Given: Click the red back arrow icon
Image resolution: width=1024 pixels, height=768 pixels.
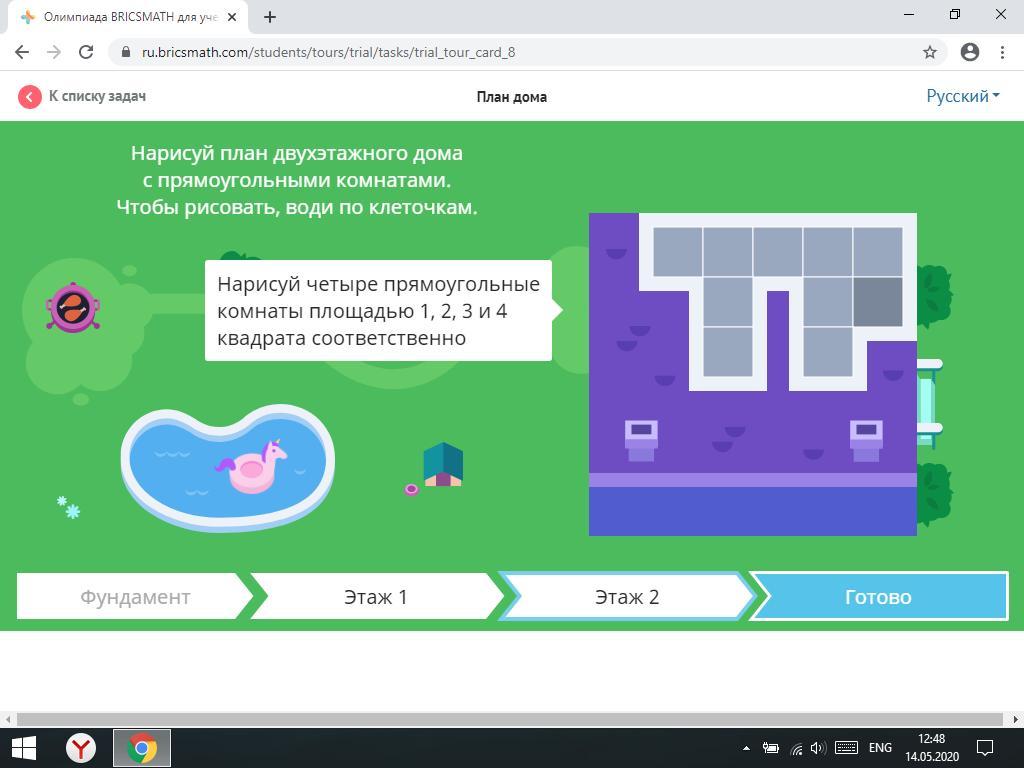Looking at the screenshot, I should point(29,97).
